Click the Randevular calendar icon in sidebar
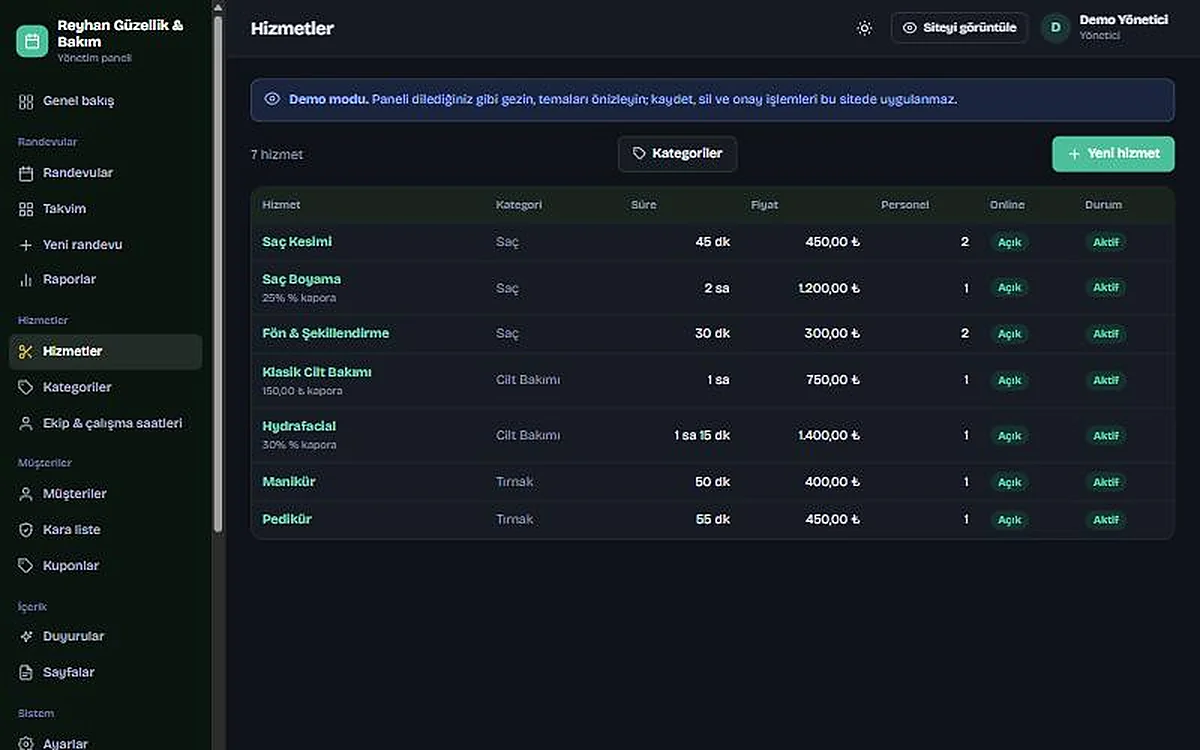This screenshot has width=1200, height=750. coord(26,173)
